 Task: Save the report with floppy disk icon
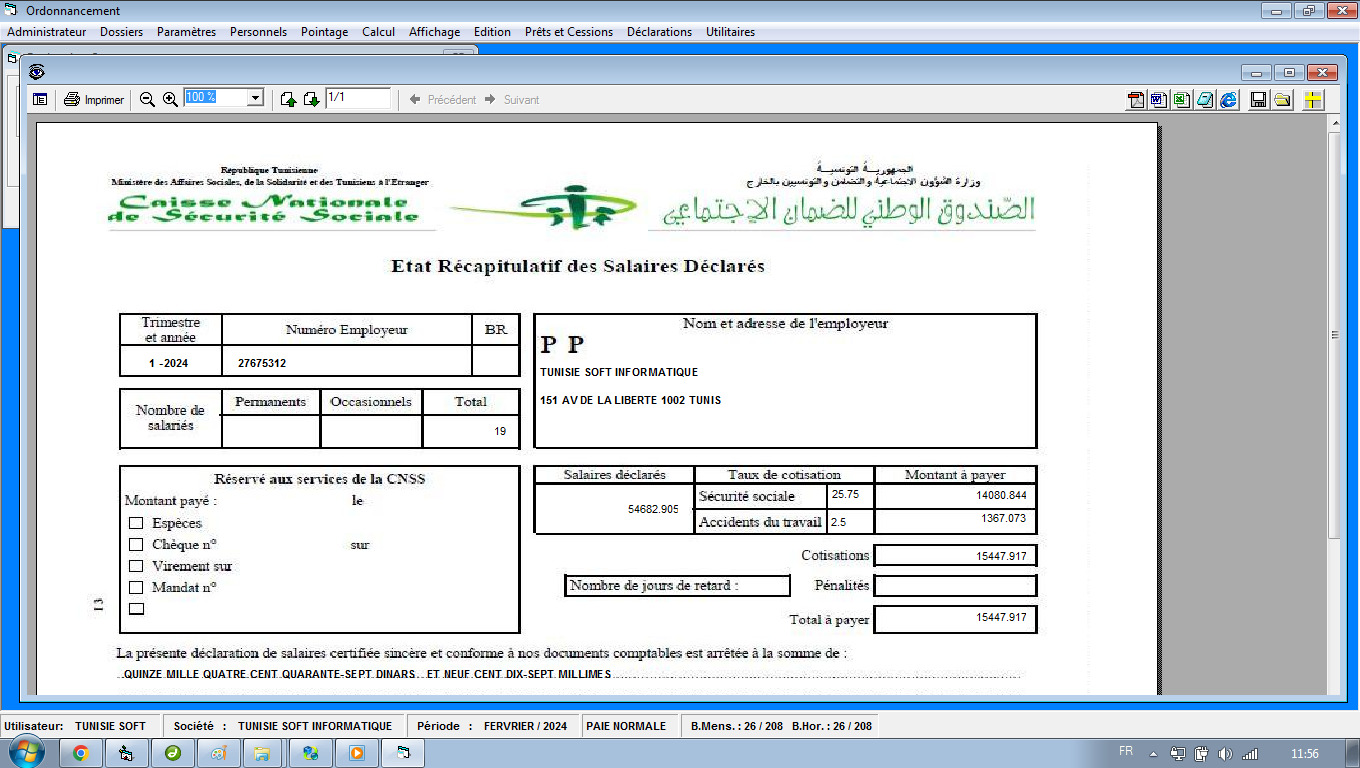pos(1259,99)
